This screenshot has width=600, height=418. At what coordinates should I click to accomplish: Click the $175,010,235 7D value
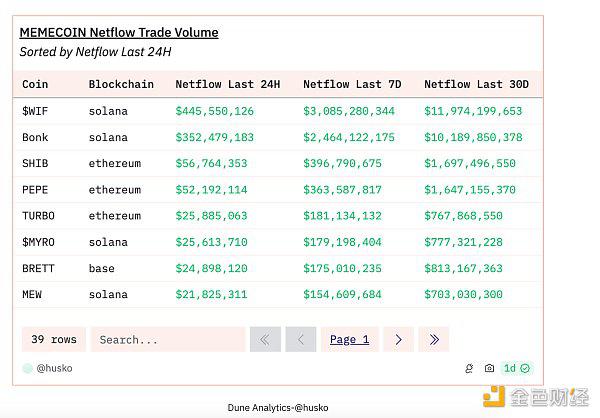[342, 268]
